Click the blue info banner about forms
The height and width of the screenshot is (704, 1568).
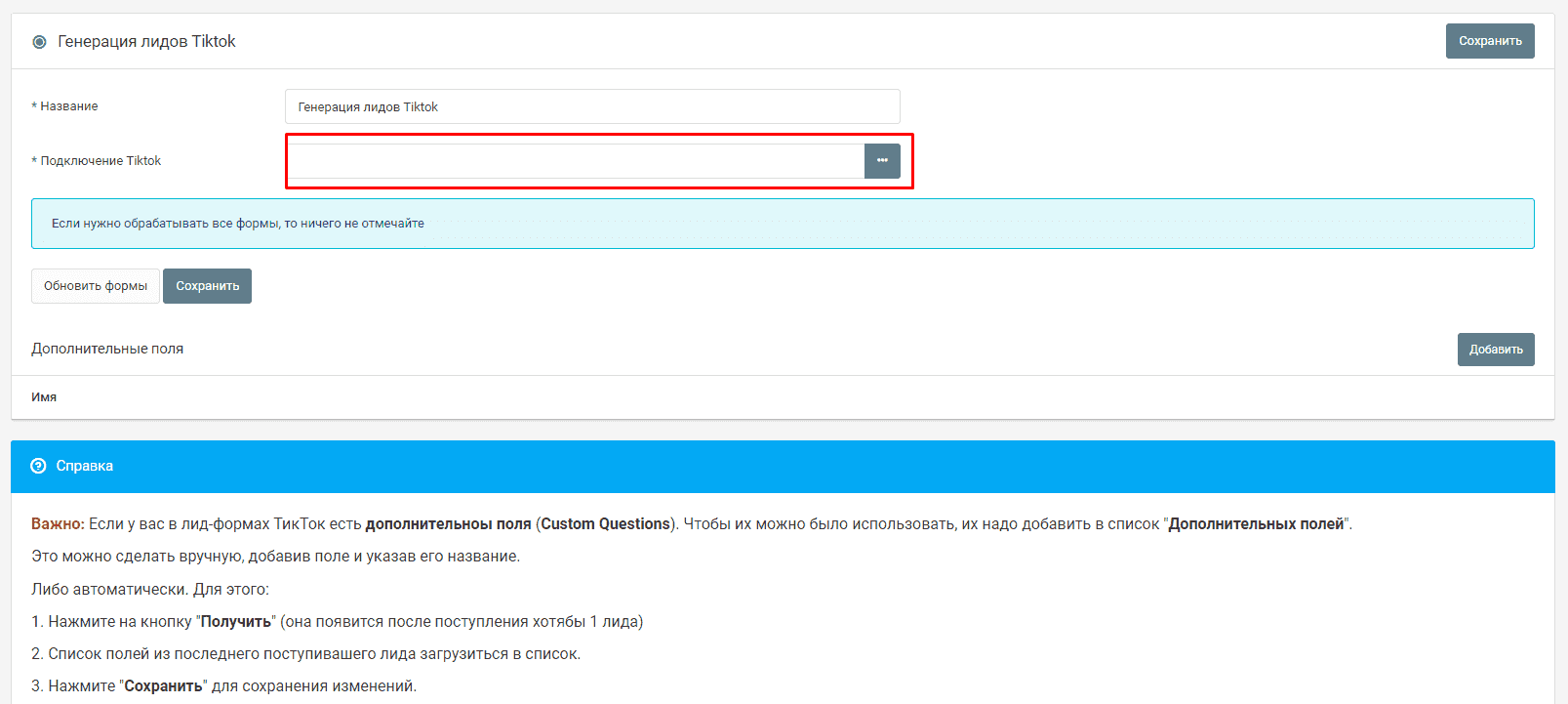[x=782, y=224]
